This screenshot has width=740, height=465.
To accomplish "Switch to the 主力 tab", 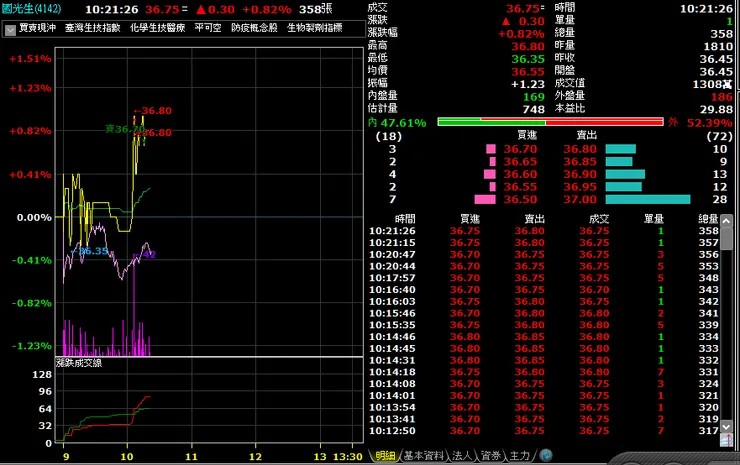I will (520, 456).
